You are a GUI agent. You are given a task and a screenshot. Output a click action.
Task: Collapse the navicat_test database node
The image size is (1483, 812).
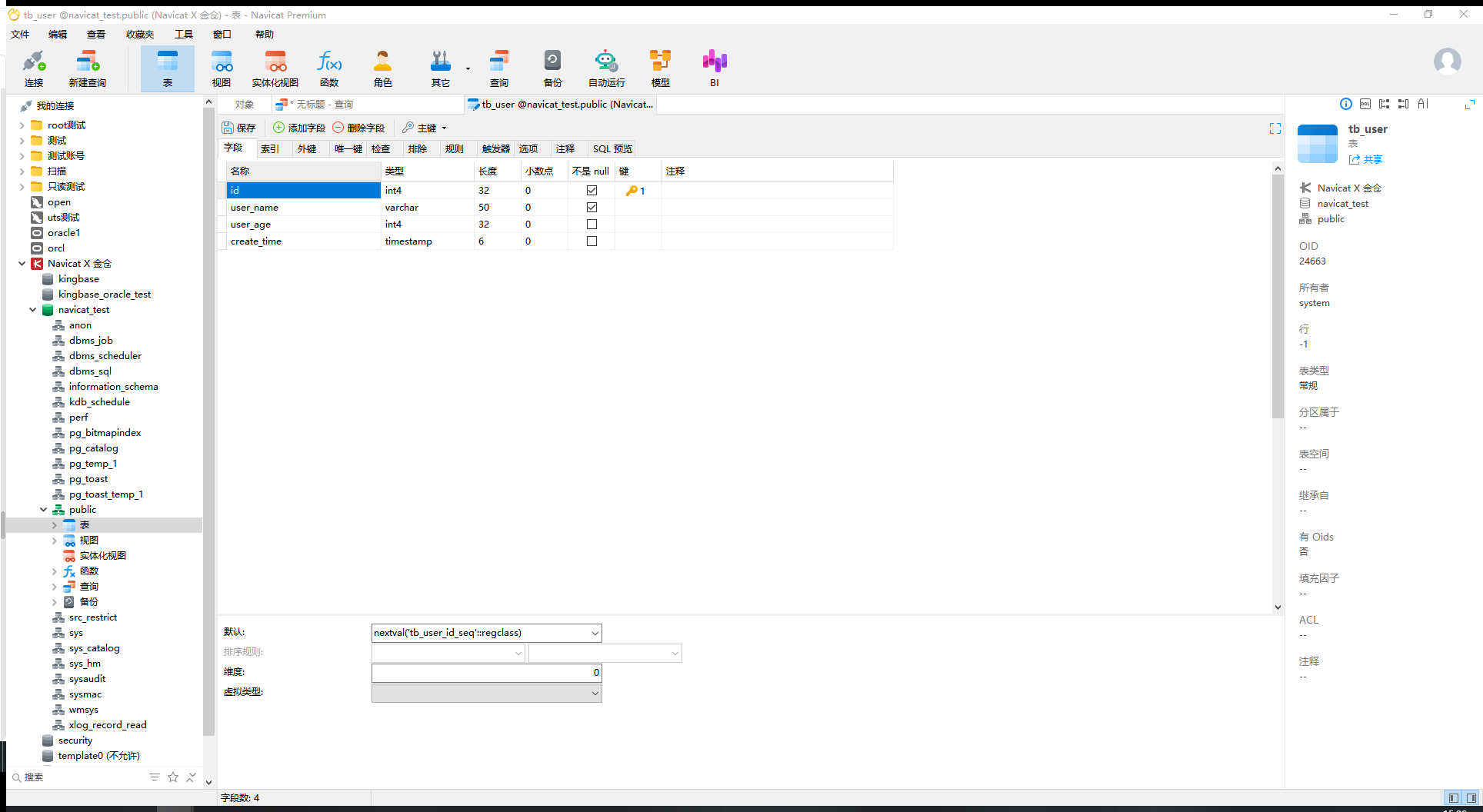click(x=32, y=310)
